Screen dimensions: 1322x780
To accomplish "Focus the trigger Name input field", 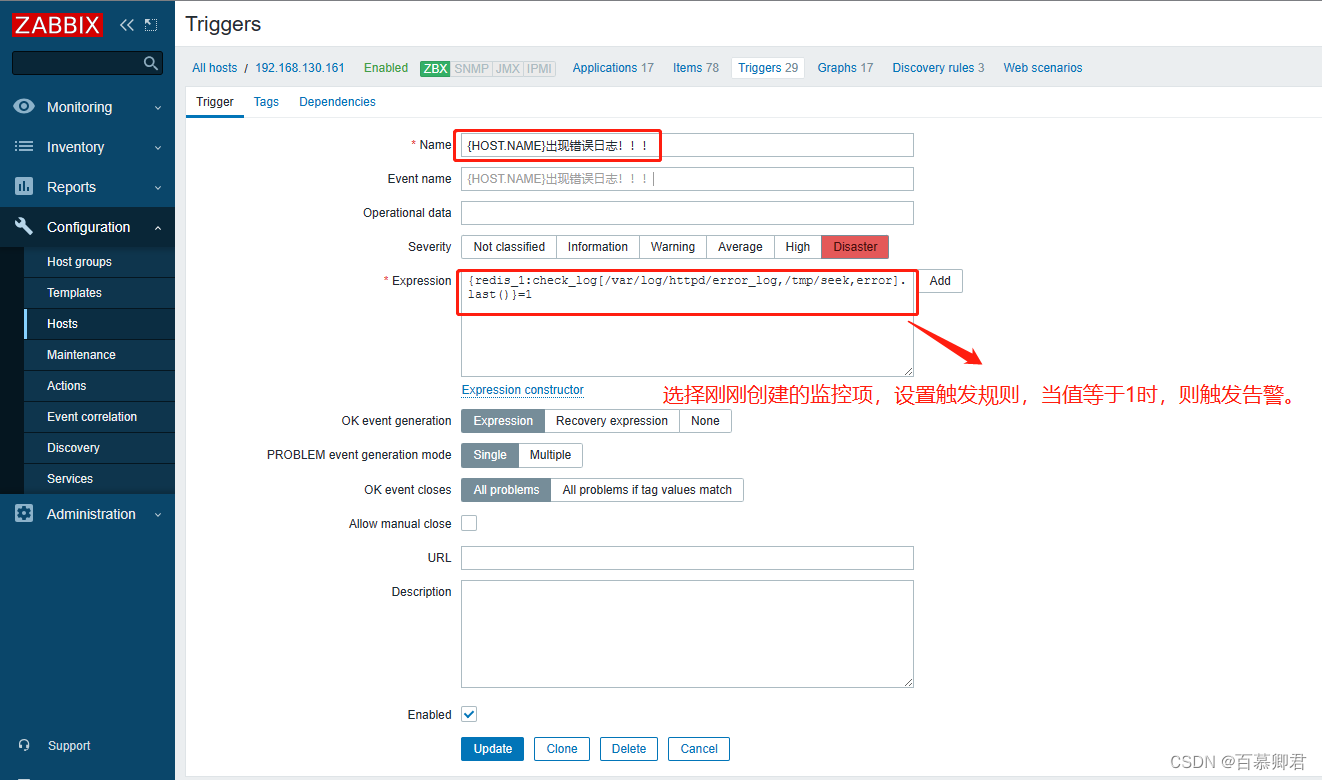I will [x=687, y=145].
